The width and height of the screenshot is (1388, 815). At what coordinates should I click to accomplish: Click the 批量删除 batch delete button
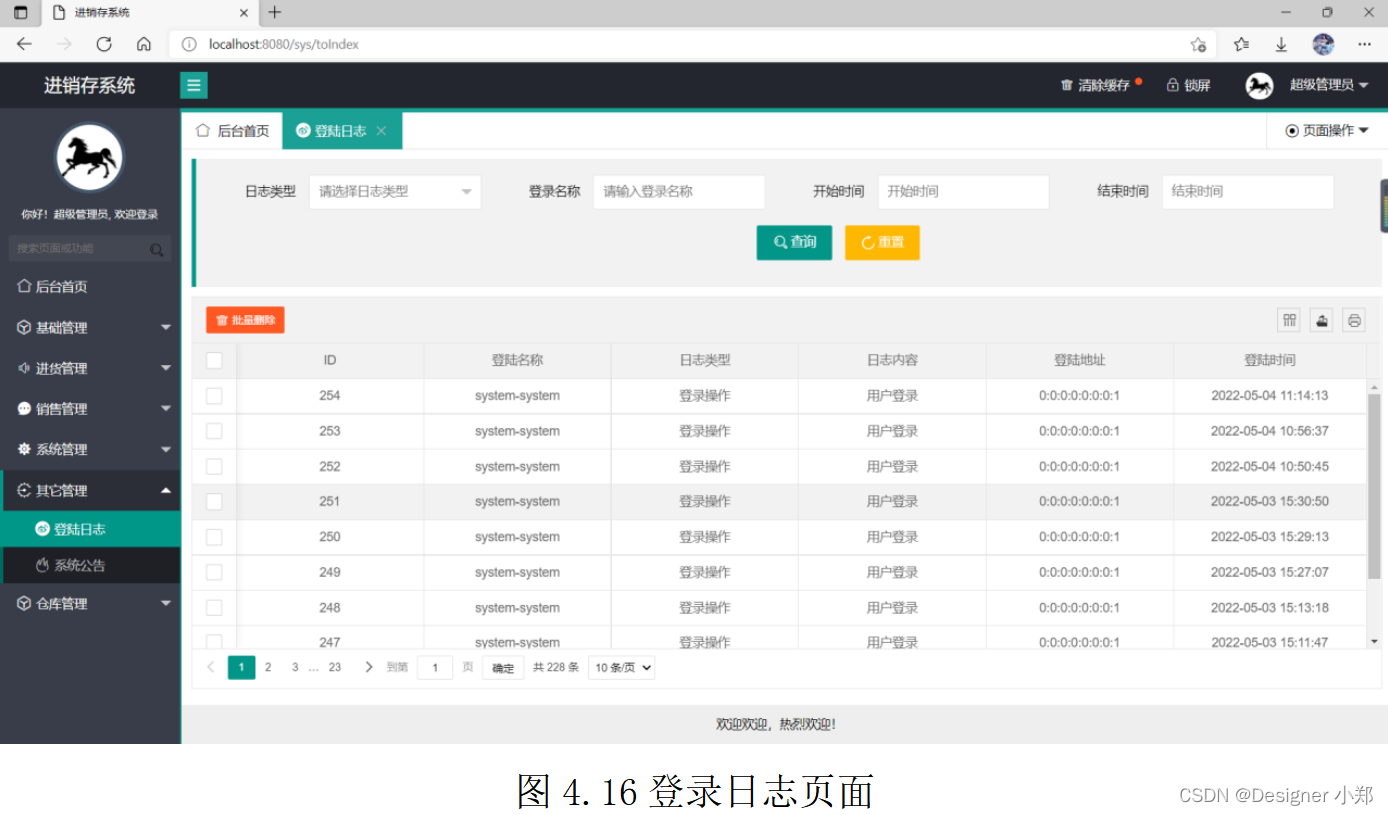245,320
